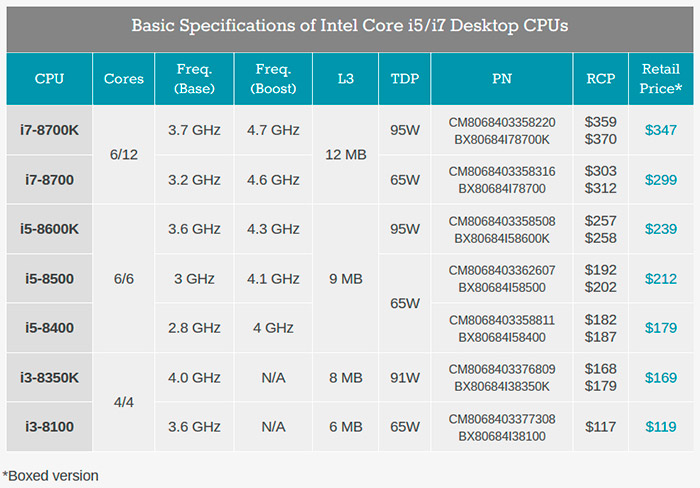Select the i5-8500 CPU cell
This screenshot has width=700, height=488.
point(49,279)
